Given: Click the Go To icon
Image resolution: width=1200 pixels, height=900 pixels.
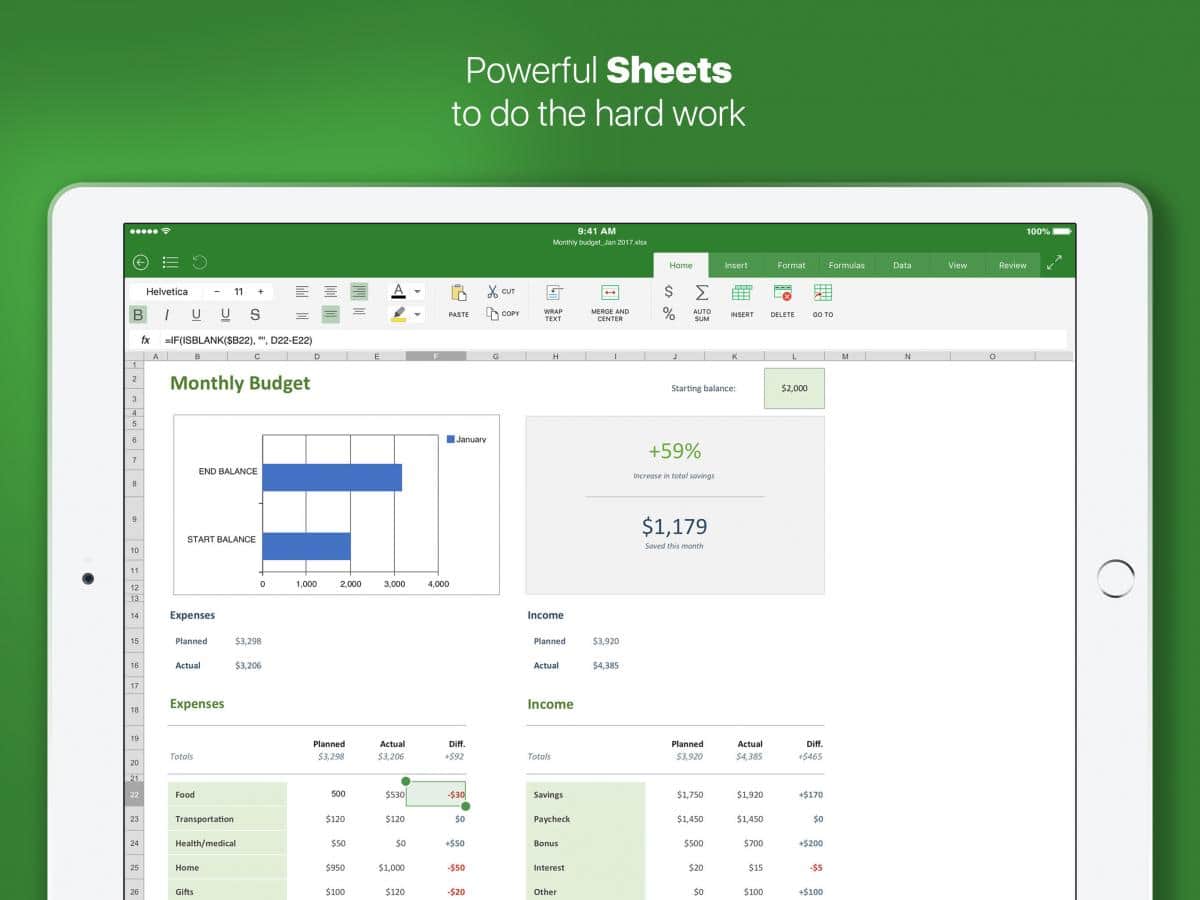Looking at the screenshot, I should [x=822, y=293].
